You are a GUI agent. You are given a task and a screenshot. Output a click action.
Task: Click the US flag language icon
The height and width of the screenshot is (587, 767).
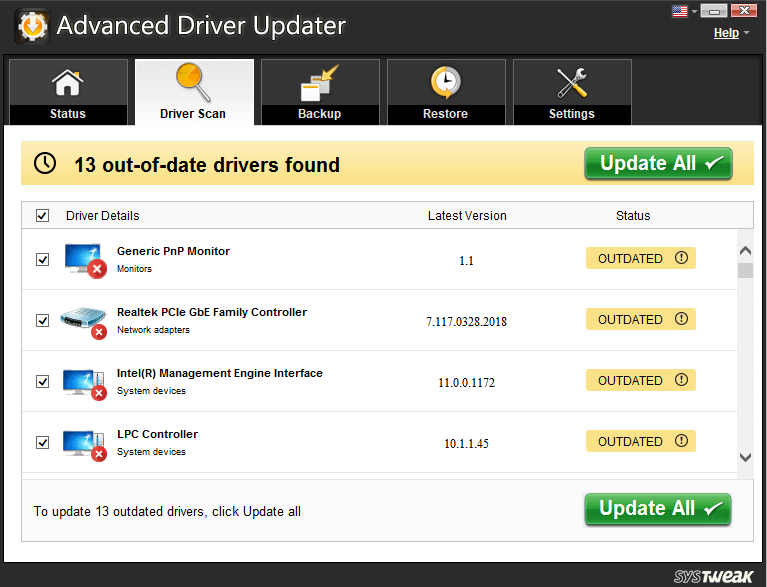coord(680,11)
